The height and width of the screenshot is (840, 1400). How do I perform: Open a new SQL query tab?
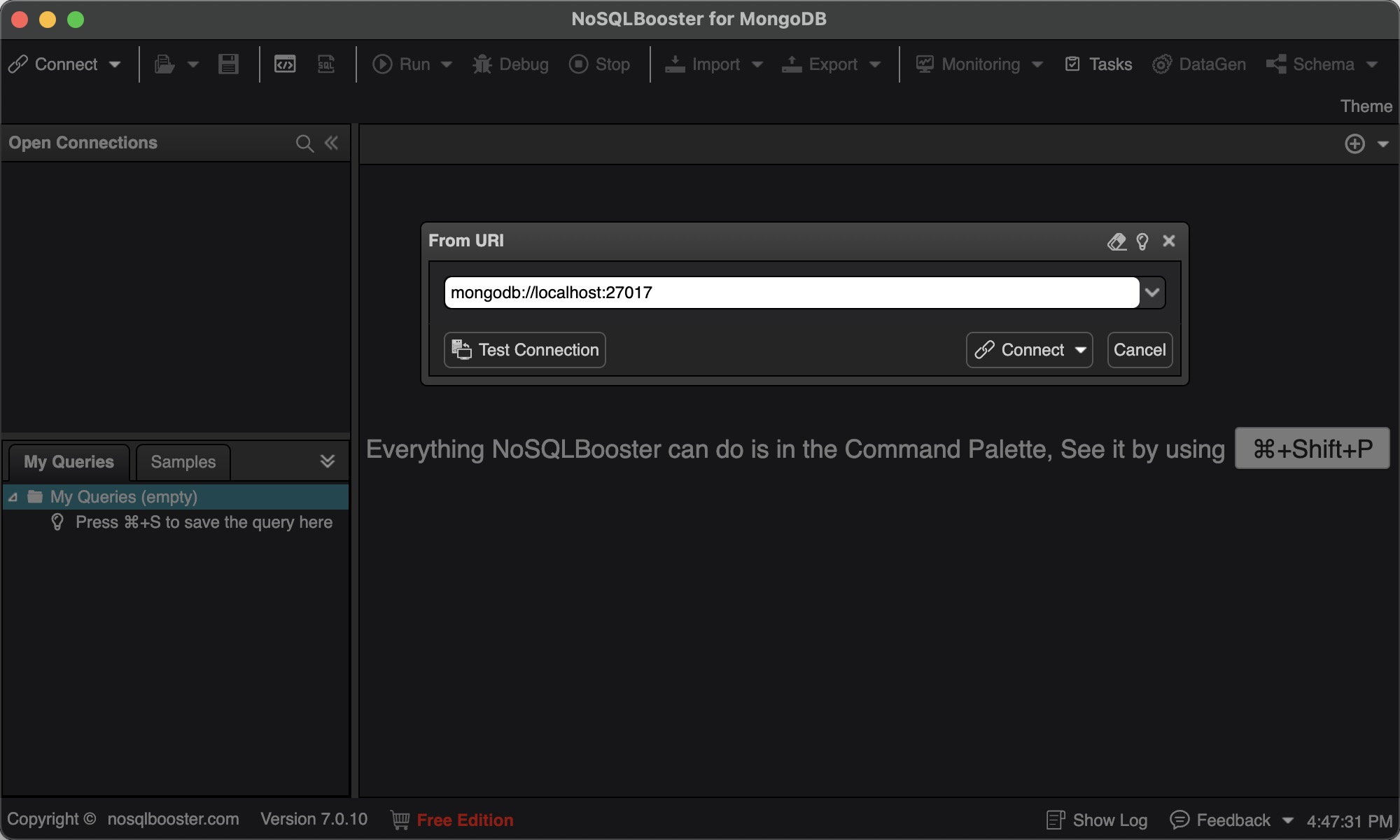(x=325, y=64)
